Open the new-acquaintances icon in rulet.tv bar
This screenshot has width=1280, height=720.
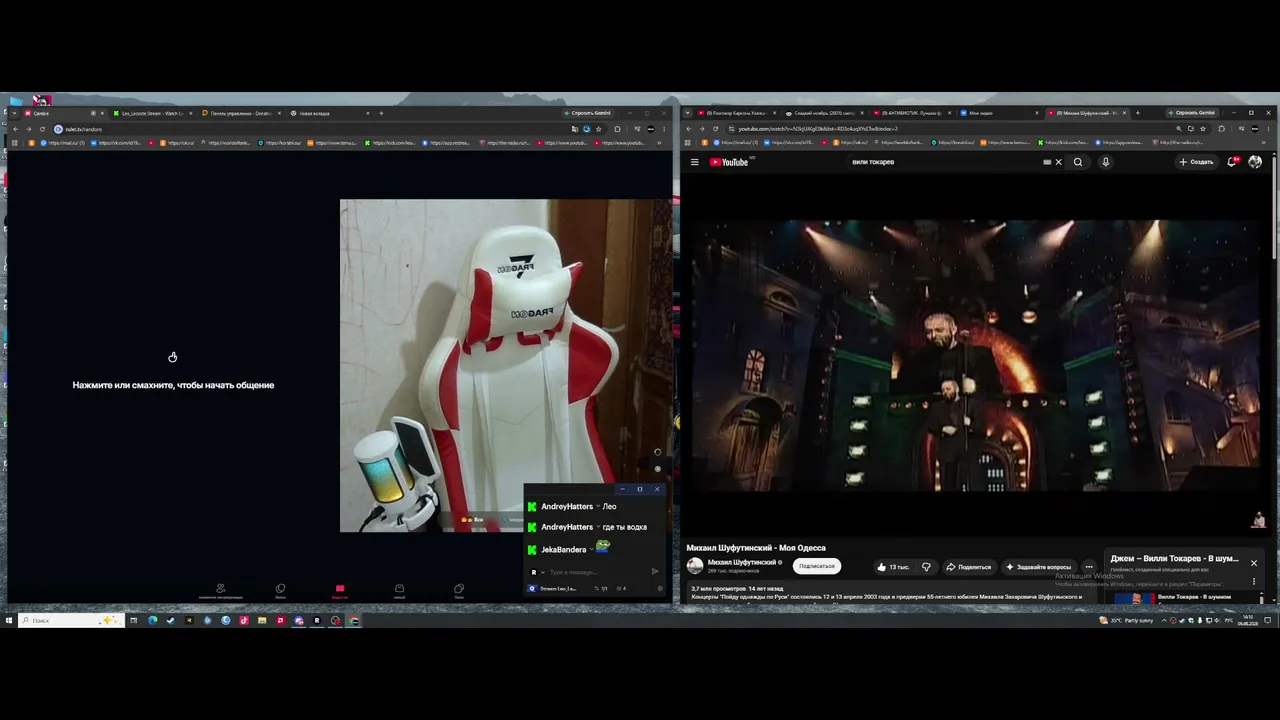pyautogui.click(x=220, y=591)
